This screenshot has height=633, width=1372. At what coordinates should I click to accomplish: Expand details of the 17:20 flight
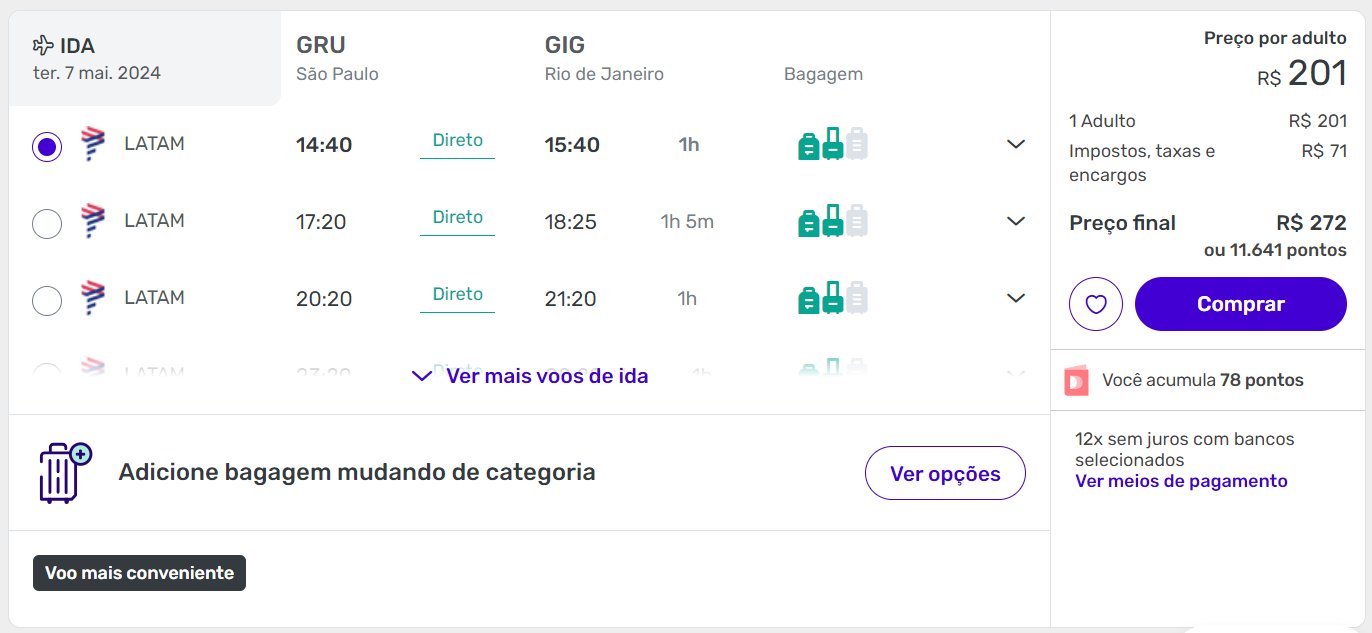tap(1016, 221)
